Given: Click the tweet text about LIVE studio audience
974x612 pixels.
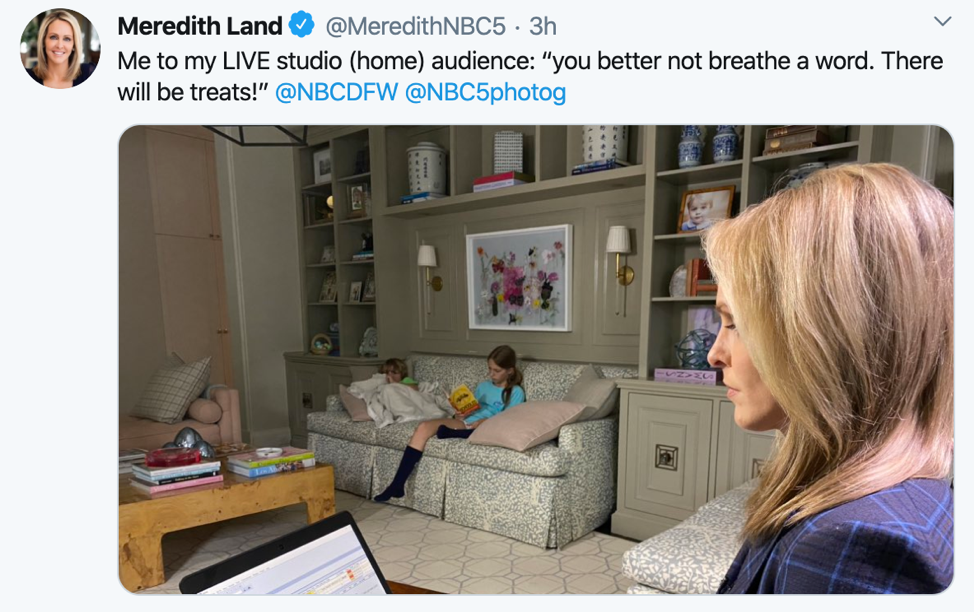Looking at the screenshot, I should tap(530, 76).
